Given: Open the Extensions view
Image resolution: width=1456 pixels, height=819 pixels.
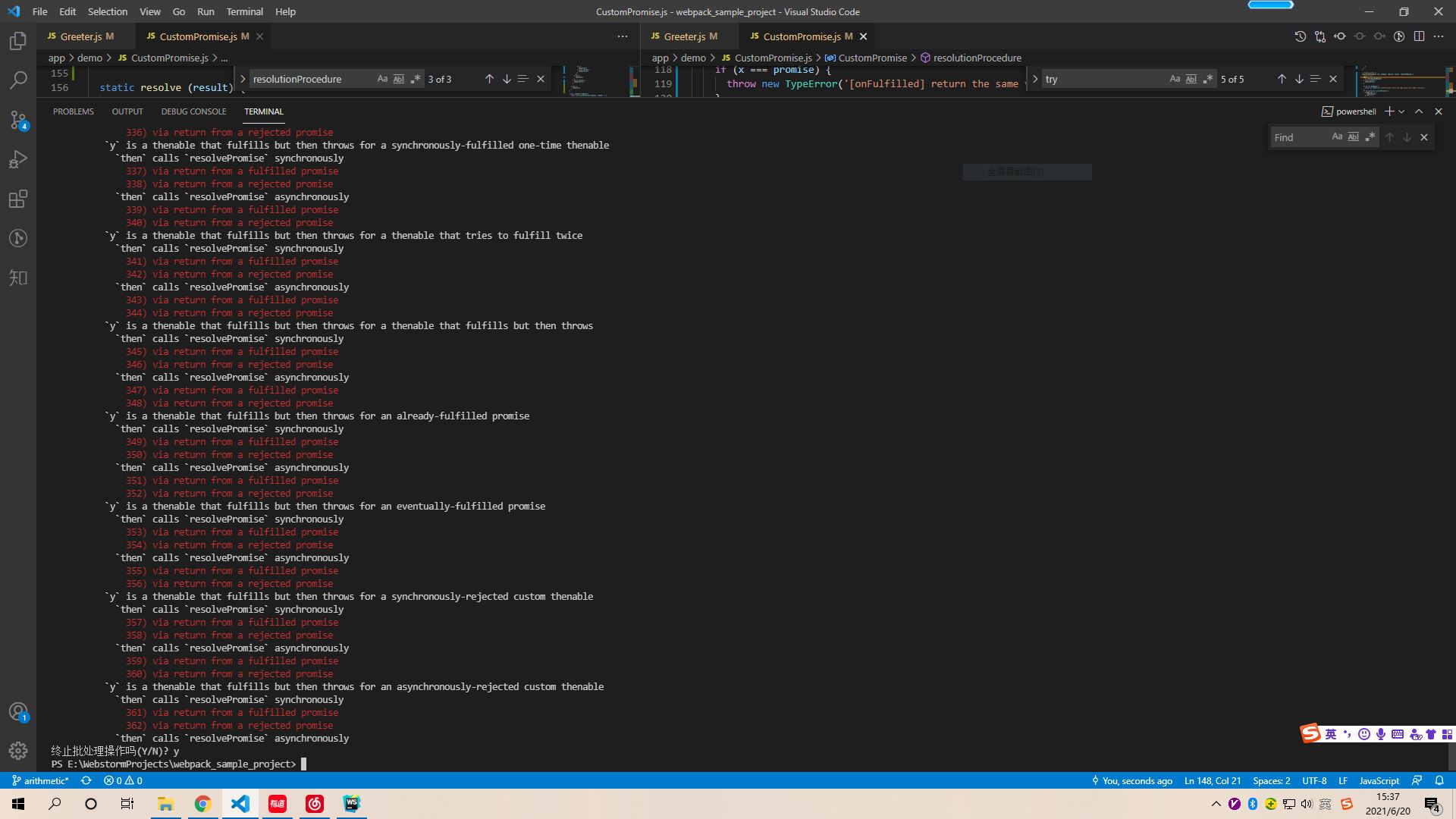Looking at the screenshot, I should 18,199.
